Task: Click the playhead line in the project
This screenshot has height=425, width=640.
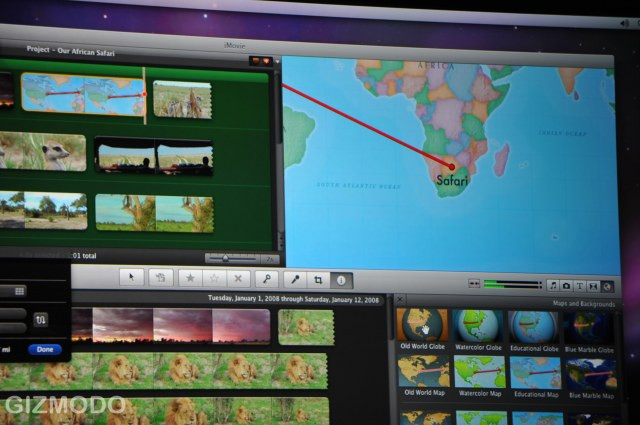Action: click(x=144, y=96)
